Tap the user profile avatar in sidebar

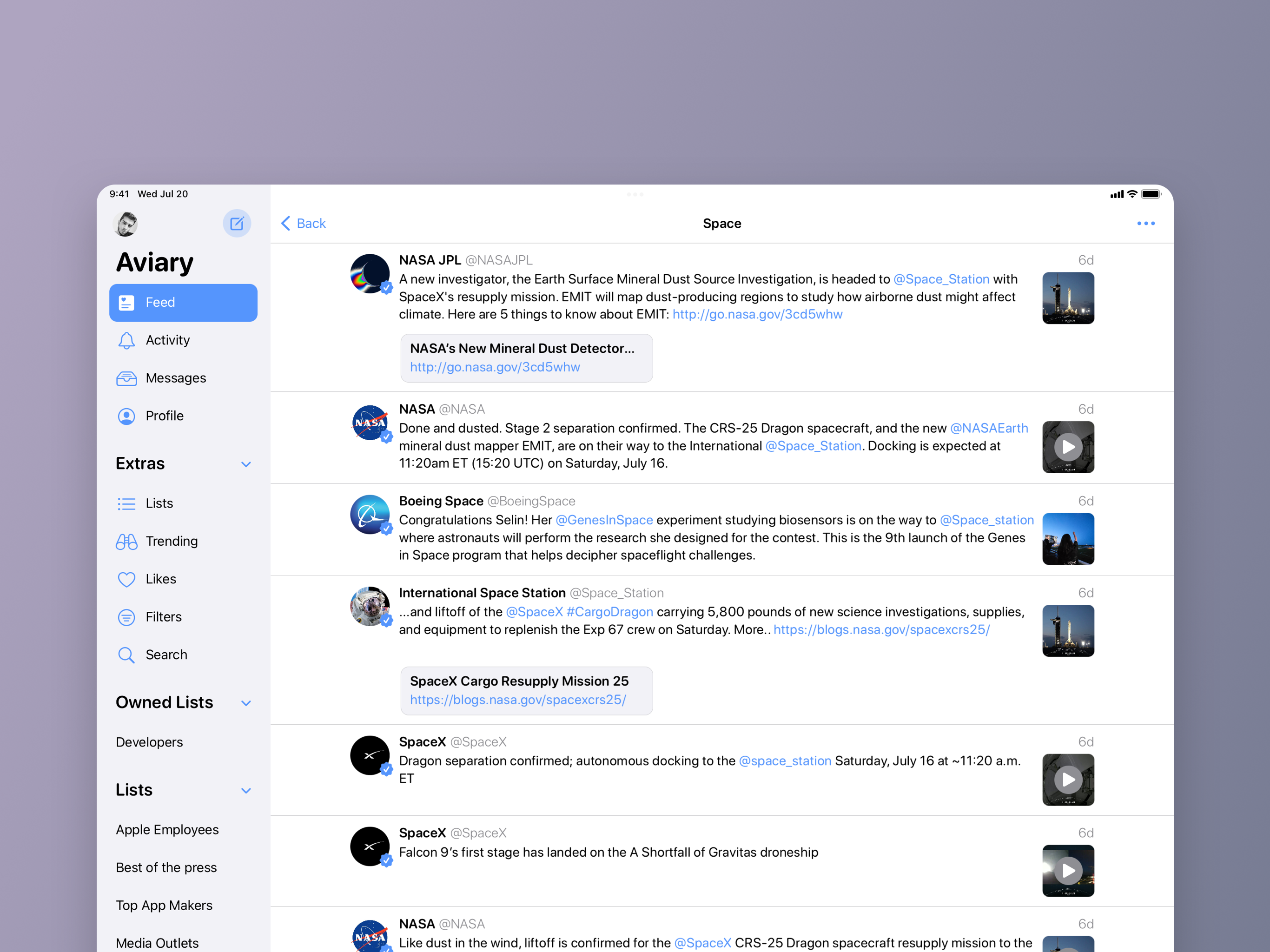[126, 224]
